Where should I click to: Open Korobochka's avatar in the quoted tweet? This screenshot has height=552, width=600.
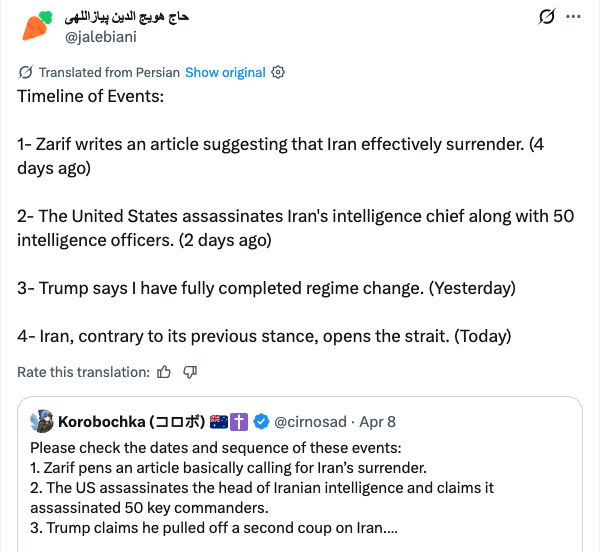click(x=42, y=420)
